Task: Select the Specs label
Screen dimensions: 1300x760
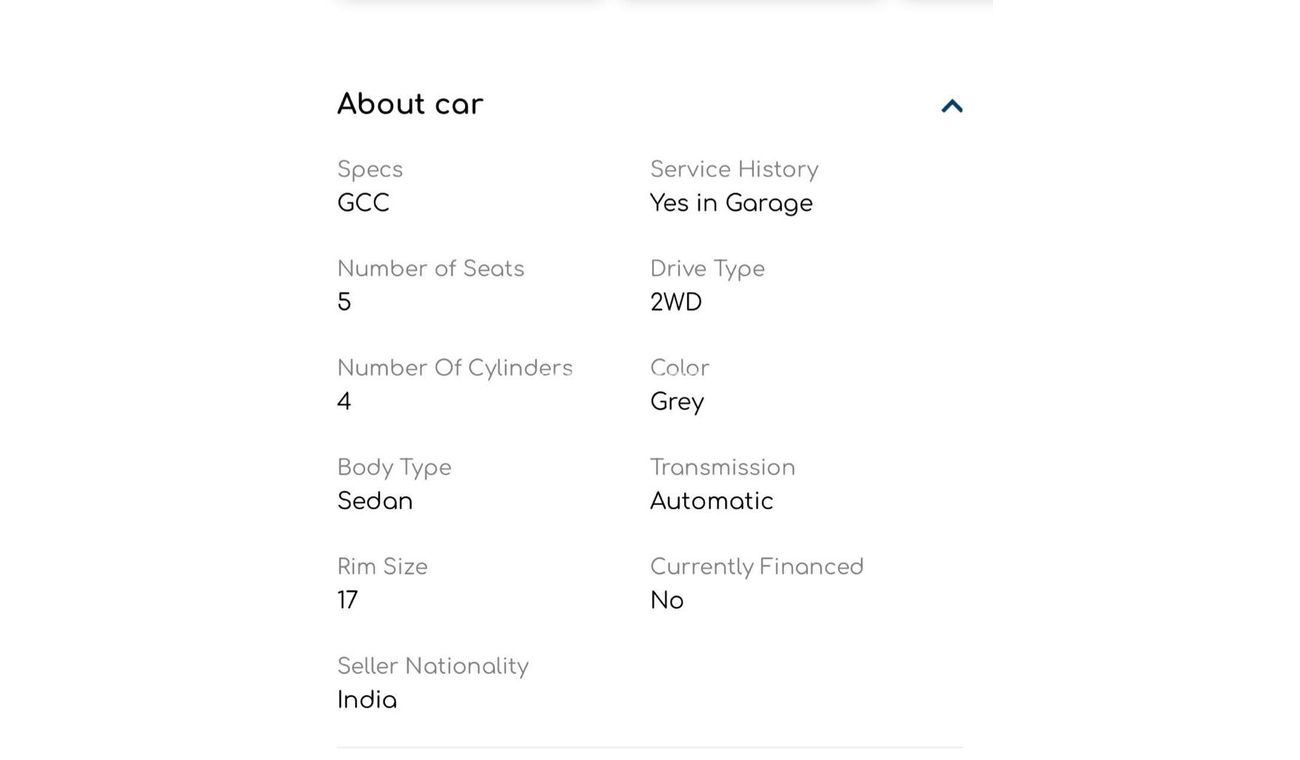Action: point(370,170)
